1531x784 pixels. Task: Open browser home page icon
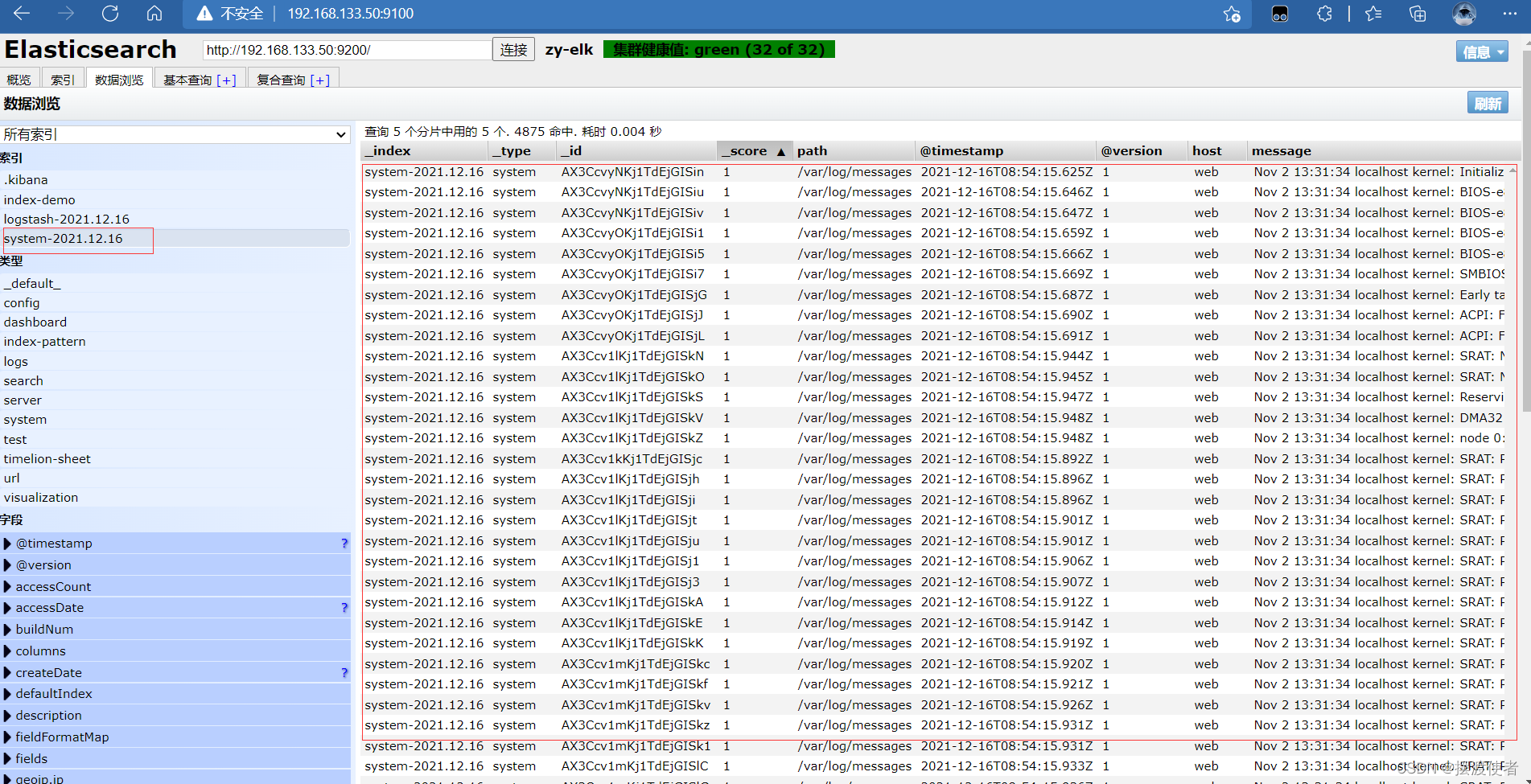click(154, 14)
